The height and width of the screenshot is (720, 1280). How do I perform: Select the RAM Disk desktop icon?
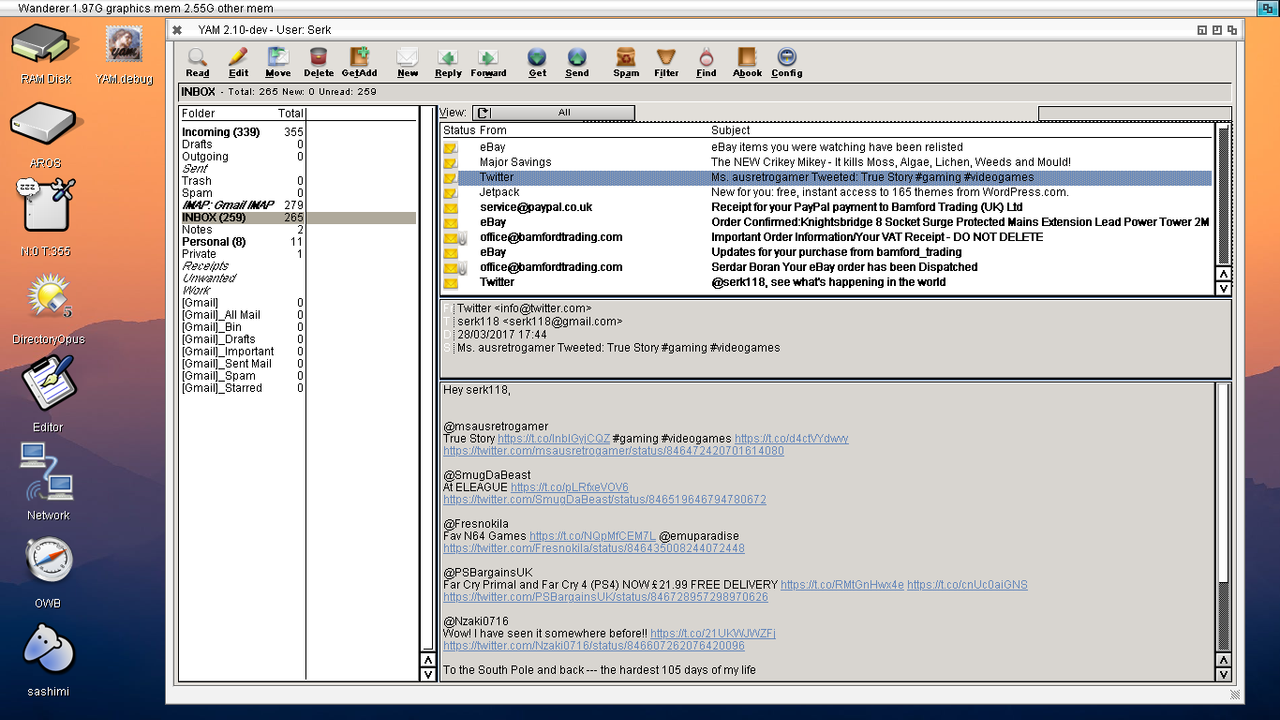(46, 53)
